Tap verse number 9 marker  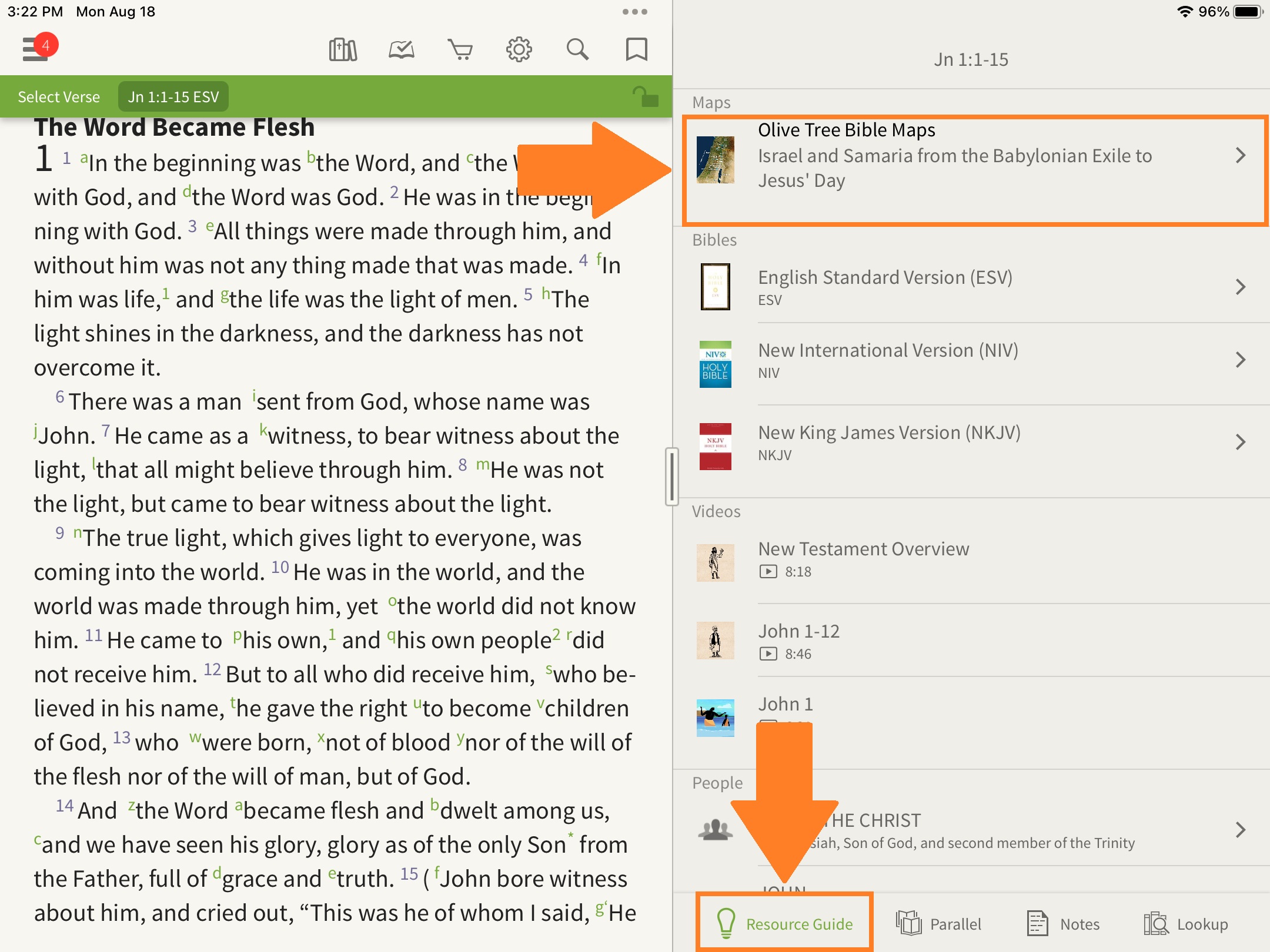pyautogui.click(x=60, y=532)
